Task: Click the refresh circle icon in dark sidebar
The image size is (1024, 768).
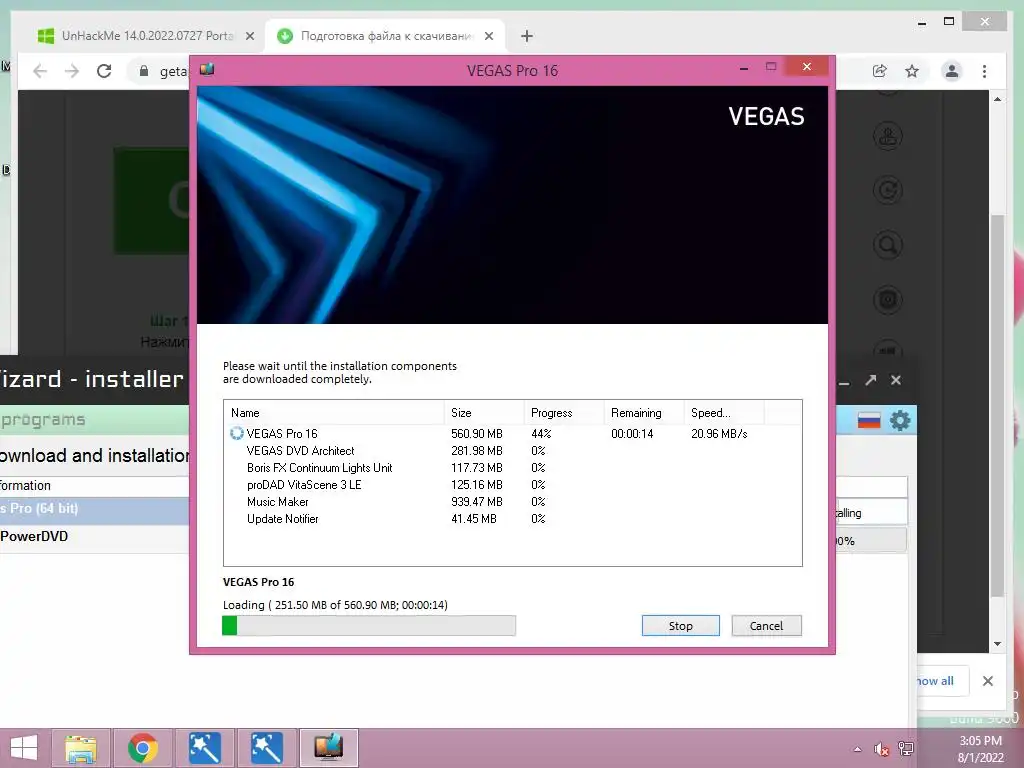Action: tap(888, 191)
